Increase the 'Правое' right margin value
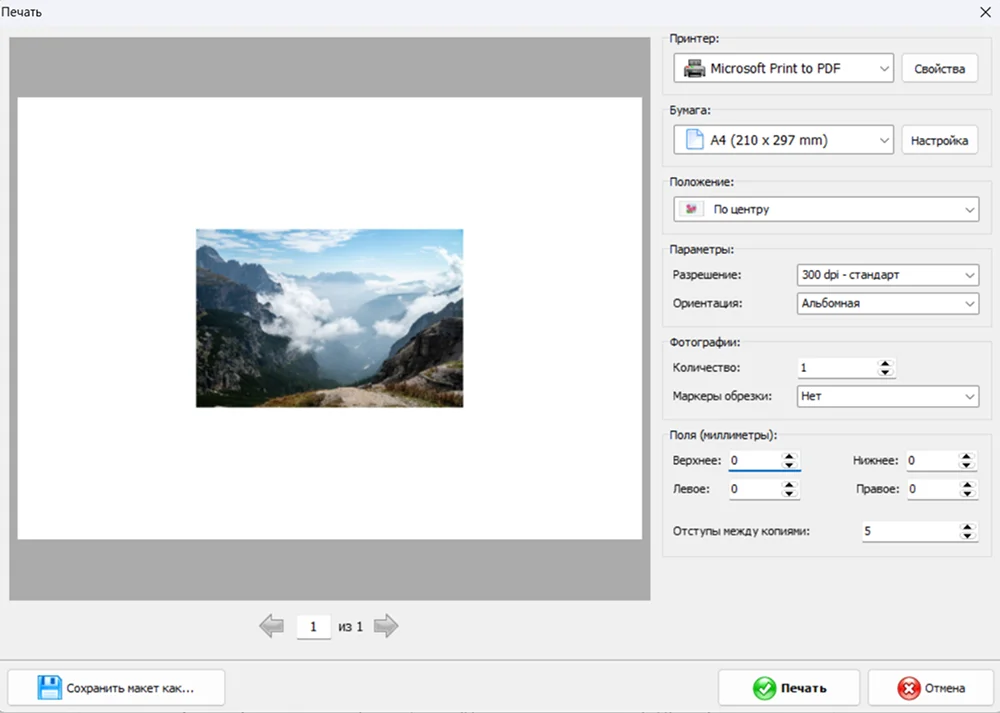The width and height of the screenshot is (1000, 713). pos(967,485)
